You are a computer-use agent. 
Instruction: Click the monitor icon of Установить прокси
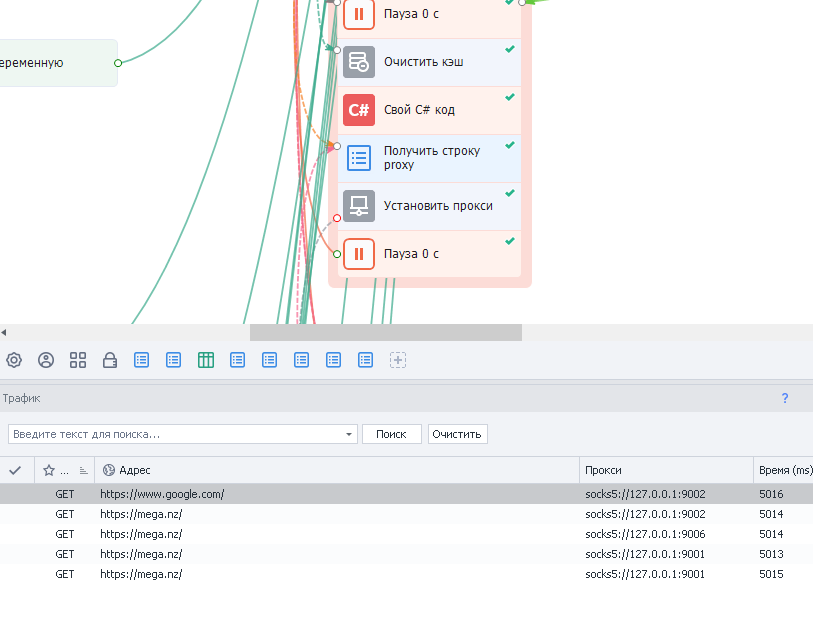coord(359,206)
